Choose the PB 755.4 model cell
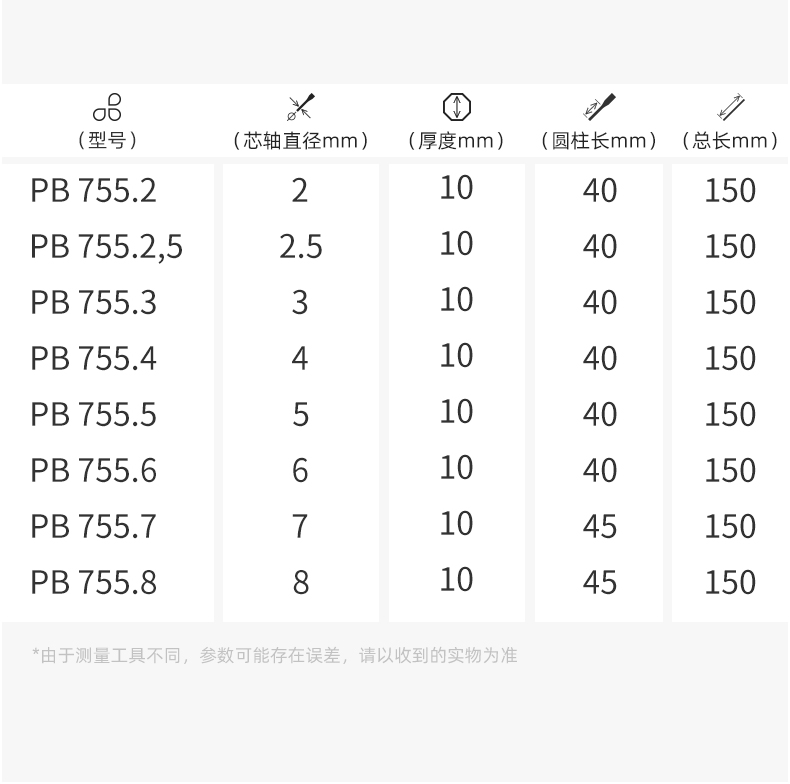The height and width of the screenshot is (784, 790). 94,359
